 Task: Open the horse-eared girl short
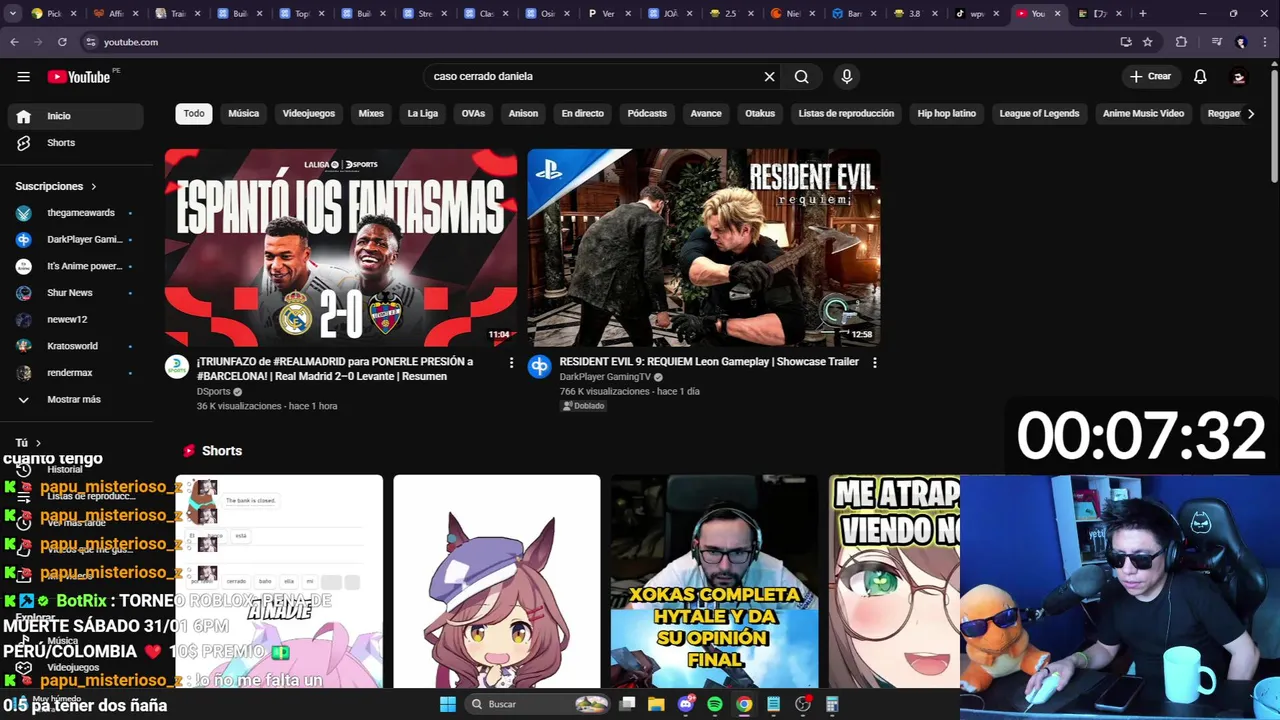tap(497, 582)
